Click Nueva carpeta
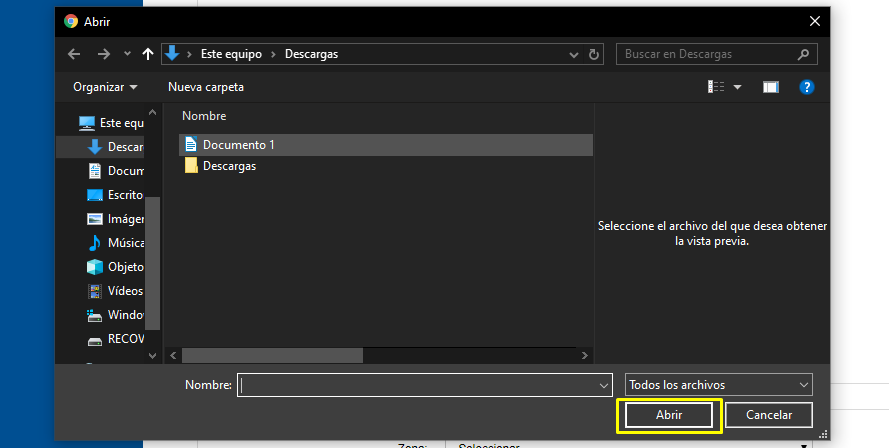 [206, 87]
